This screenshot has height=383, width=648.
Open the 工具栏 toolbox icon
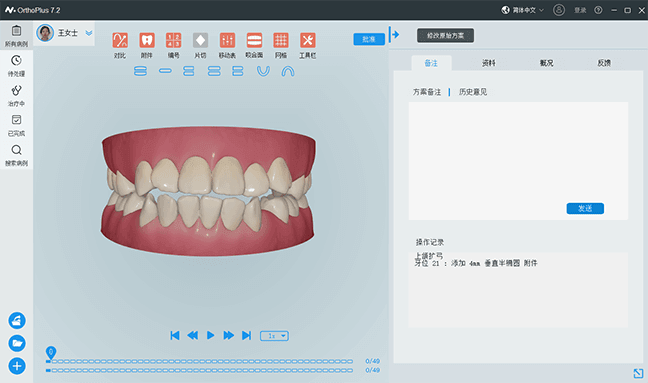(308, 40)
